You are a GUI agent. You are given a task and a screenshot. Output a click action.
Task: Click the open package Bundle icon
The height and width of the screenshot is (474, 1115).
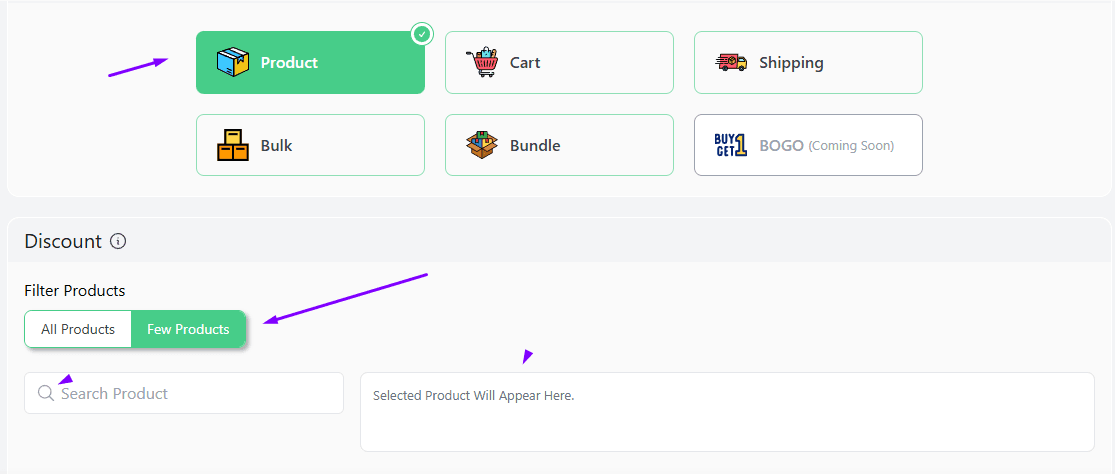[x=482, y=145]
